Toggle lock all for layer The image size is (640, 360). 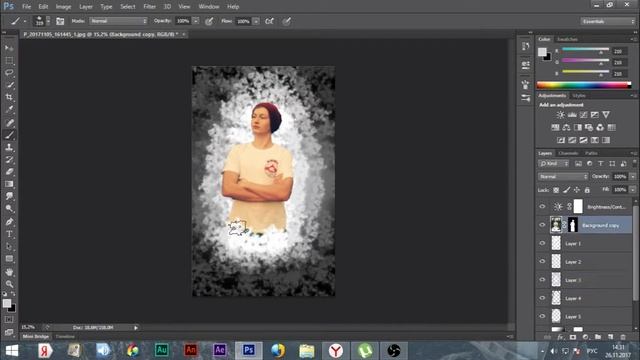(x=587, y=190)
